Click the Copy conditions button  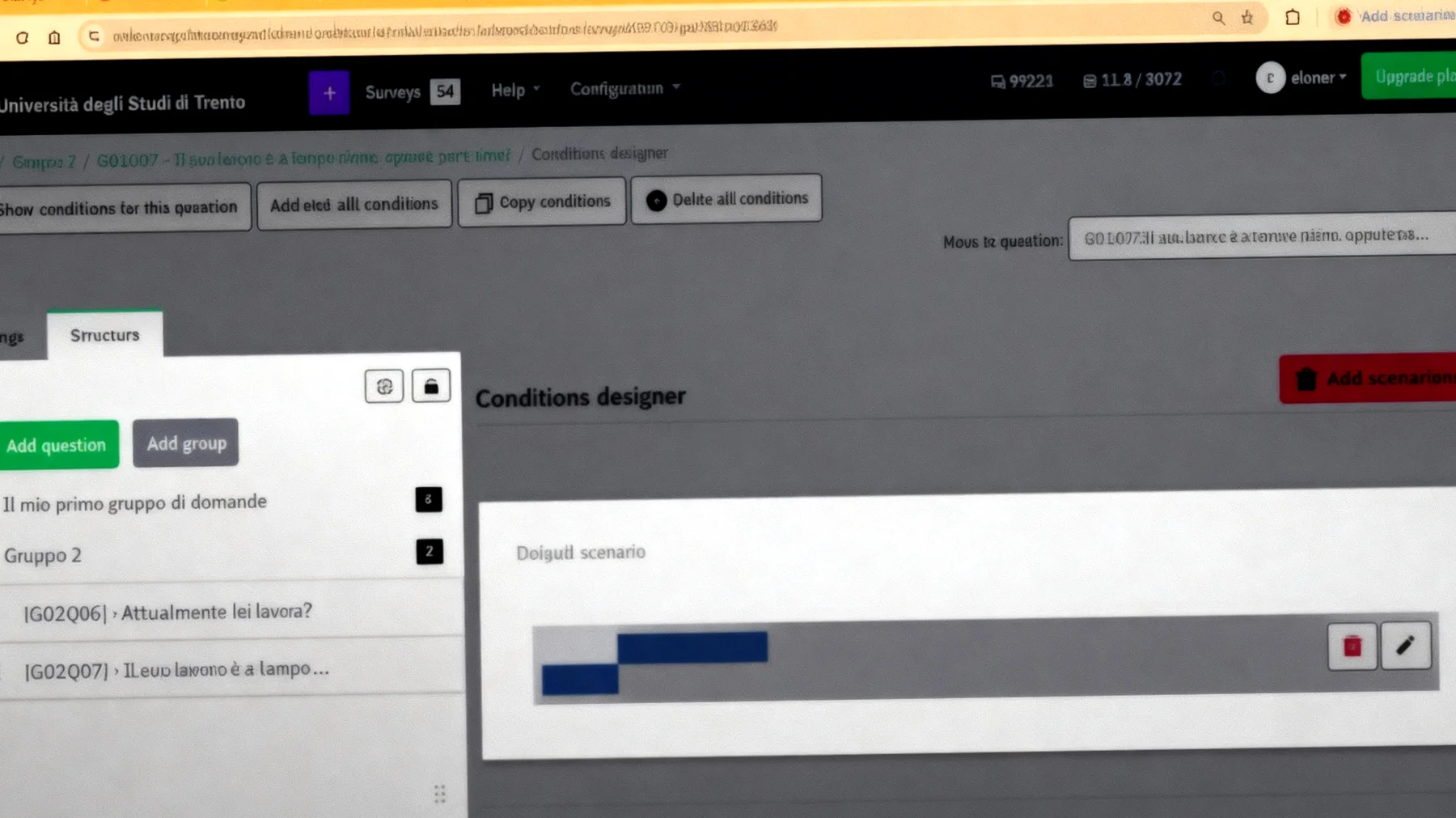tap(542, 202)
